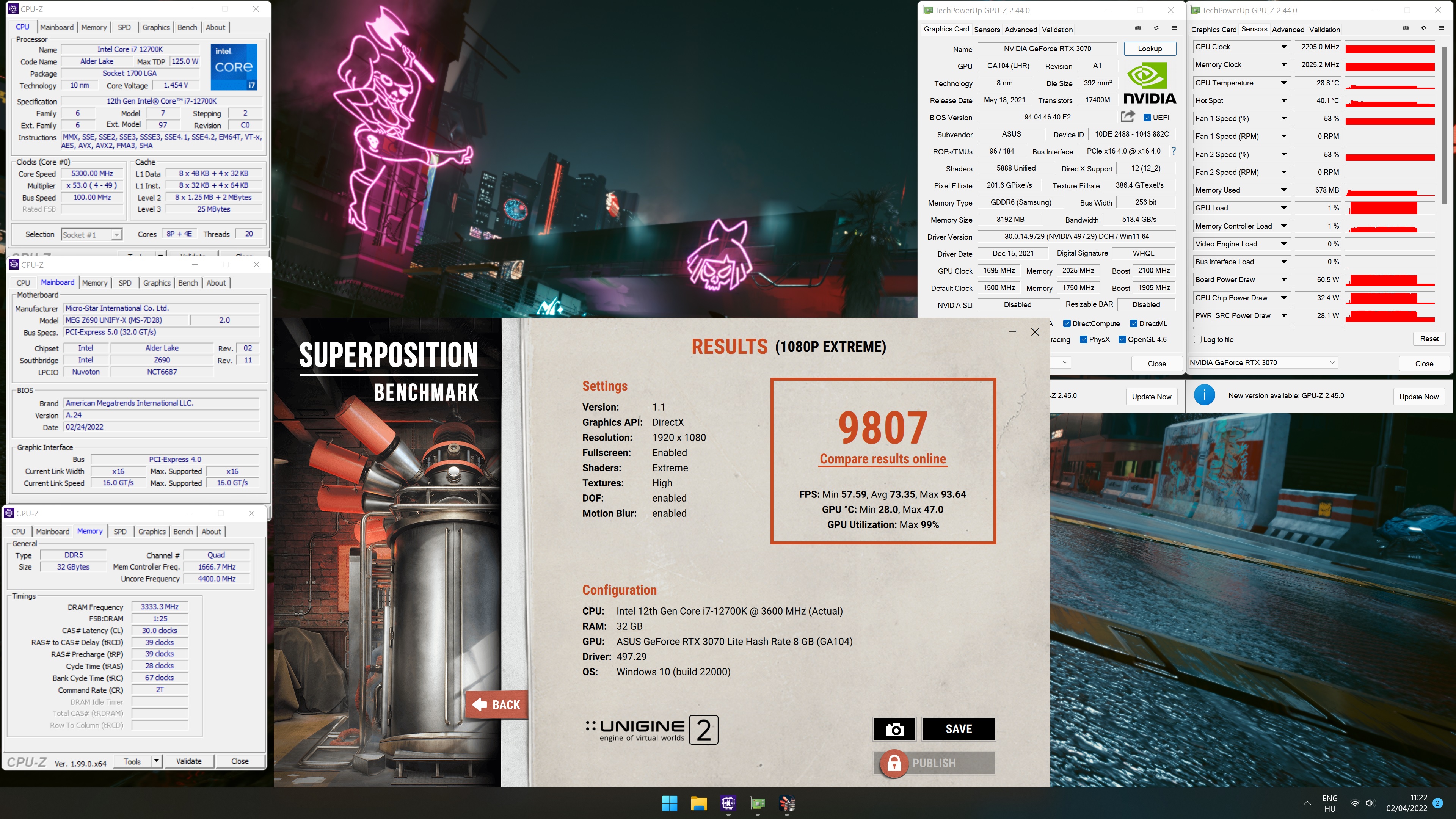Screen dimensions: 1456x819
Task: Click the Compare results online link
Action: [883, 458]
